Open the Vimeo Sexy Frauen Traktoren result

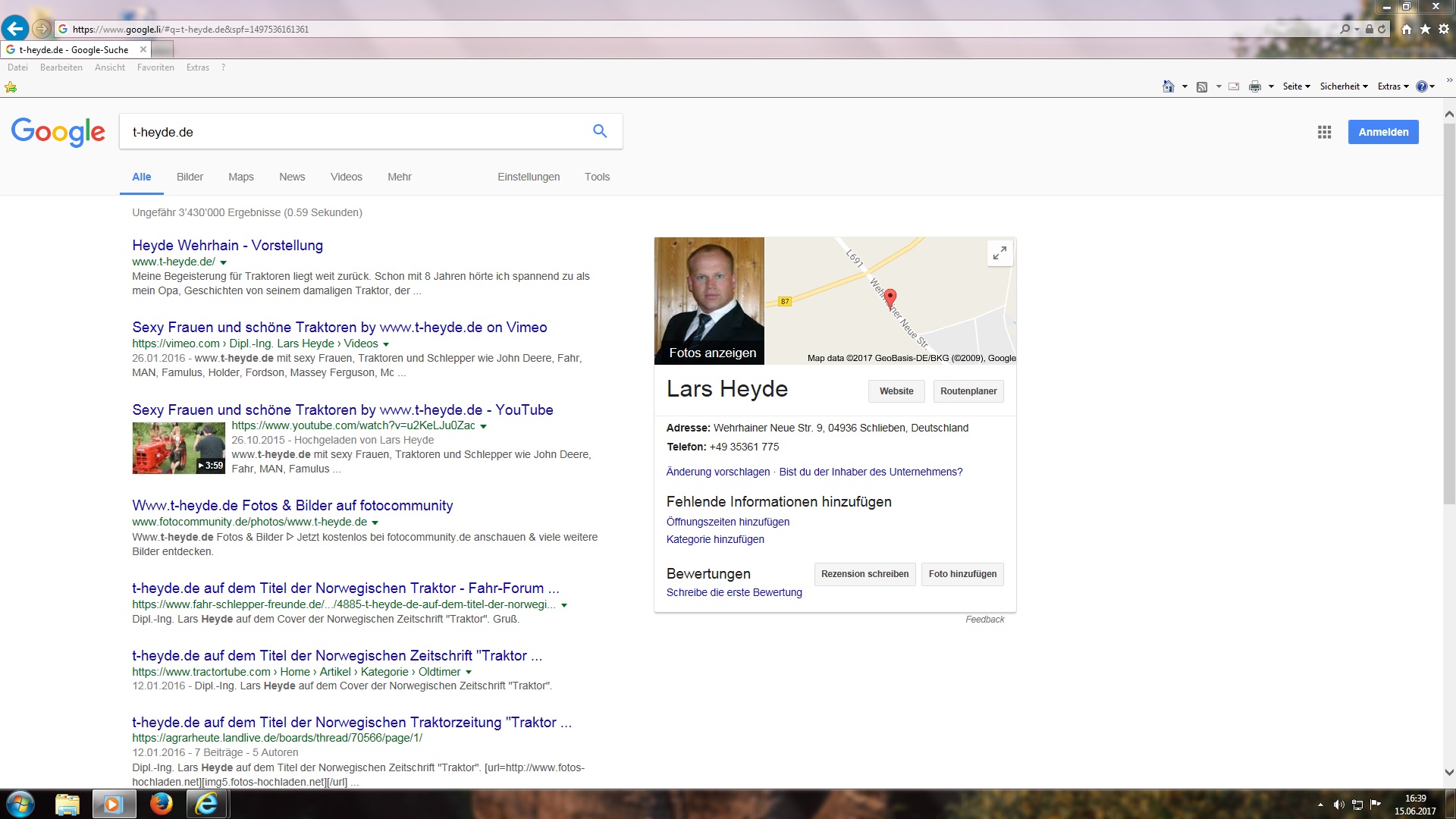point(340,327)
